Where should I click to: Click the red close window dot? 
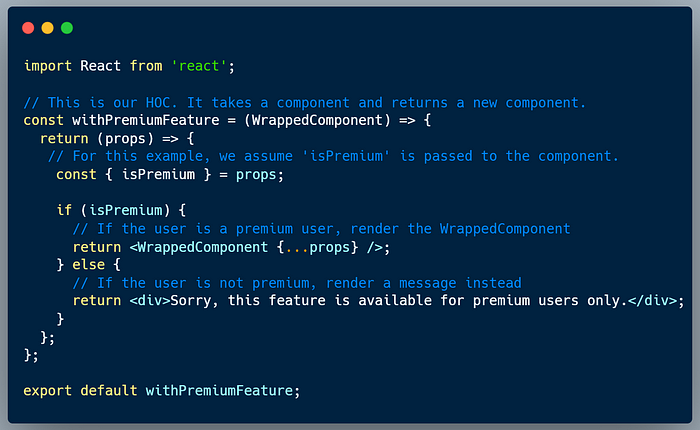click(x=28, y=28)
